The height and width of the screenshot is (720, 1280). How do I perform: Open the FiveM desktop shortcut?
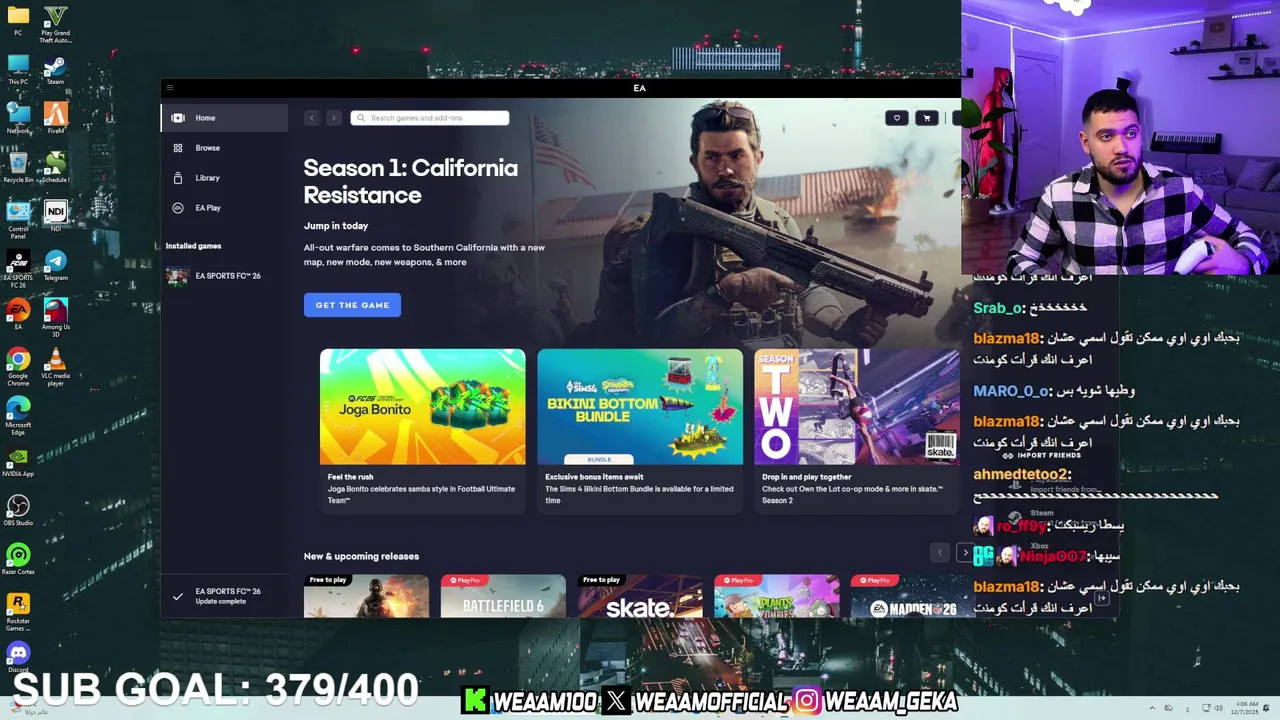[x=55, y=118]
